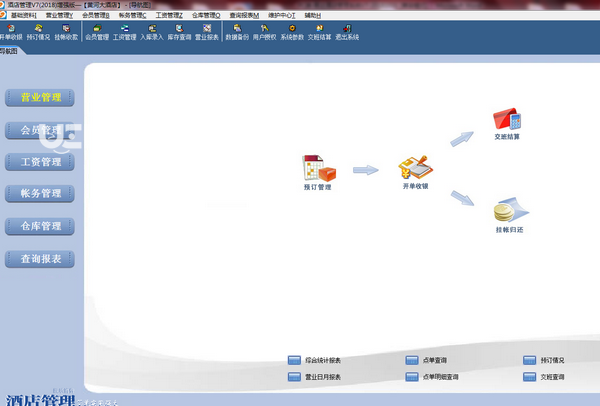Select the 仓库管理 sidebar button

[40, 226]
